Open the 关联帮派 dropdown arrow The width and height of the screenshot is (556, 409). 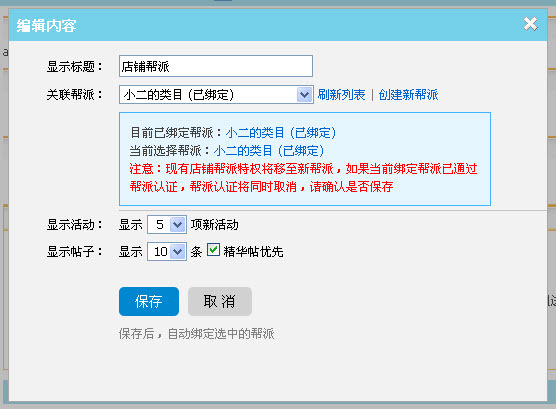[304, 95]
